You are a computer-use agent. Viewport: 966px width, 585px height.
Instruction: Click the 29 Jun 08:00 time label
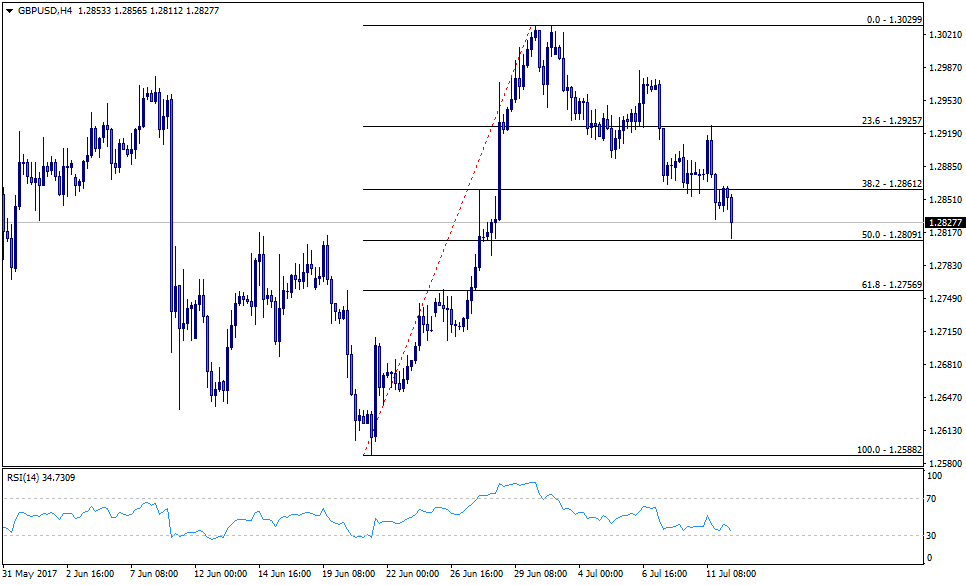(x=540, y=574)
